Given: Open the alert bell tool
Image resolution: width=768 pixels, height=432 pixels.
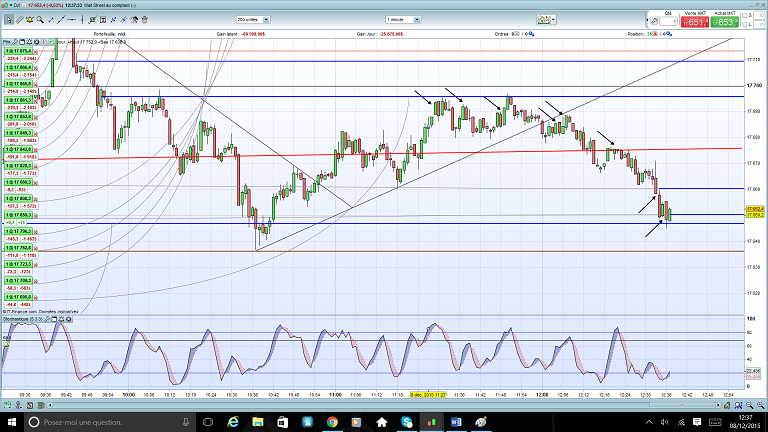Looking at the screenshot, I should [29, 20].
